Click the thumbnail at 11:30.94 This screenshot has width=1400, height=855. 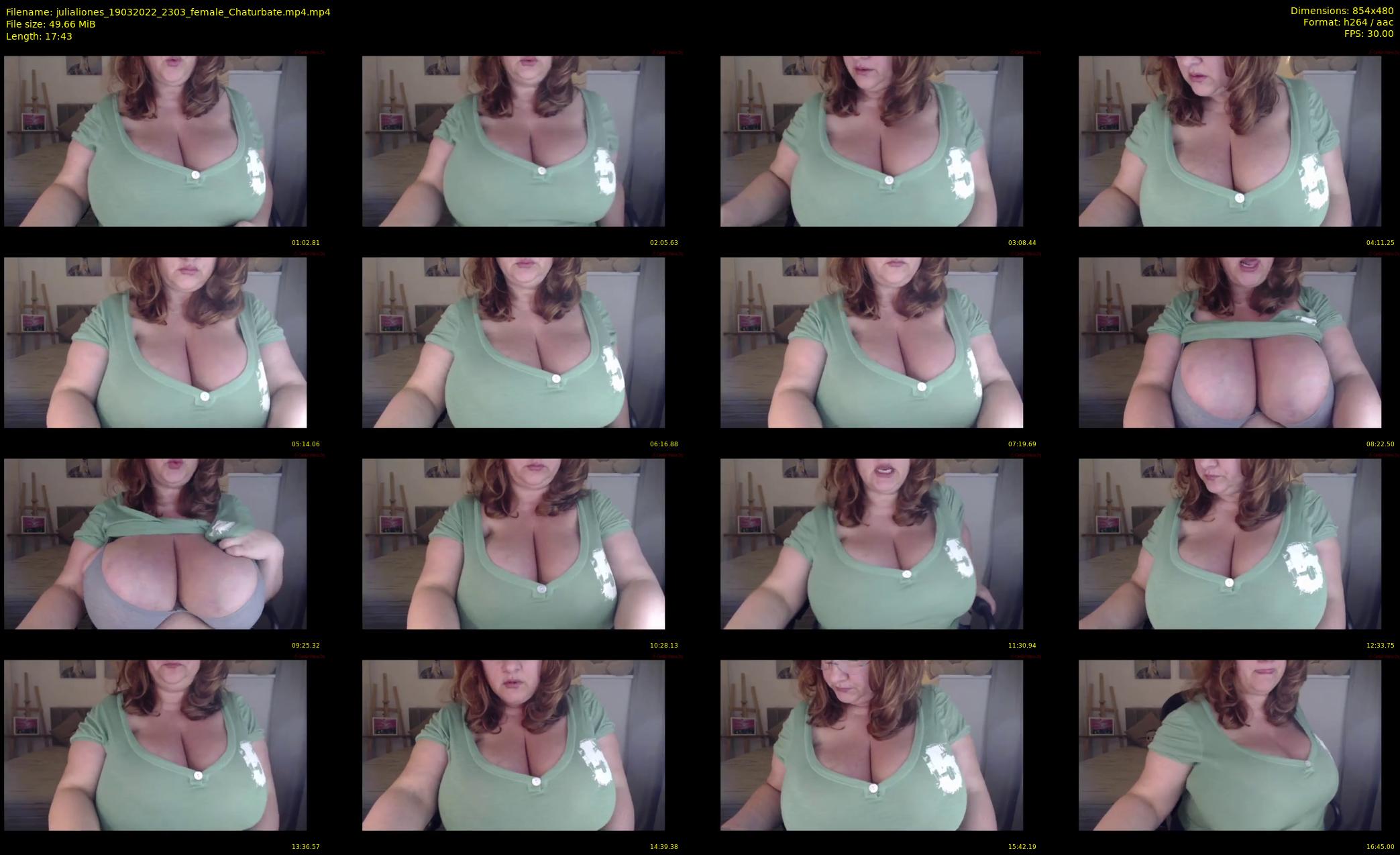coord(871,544)
